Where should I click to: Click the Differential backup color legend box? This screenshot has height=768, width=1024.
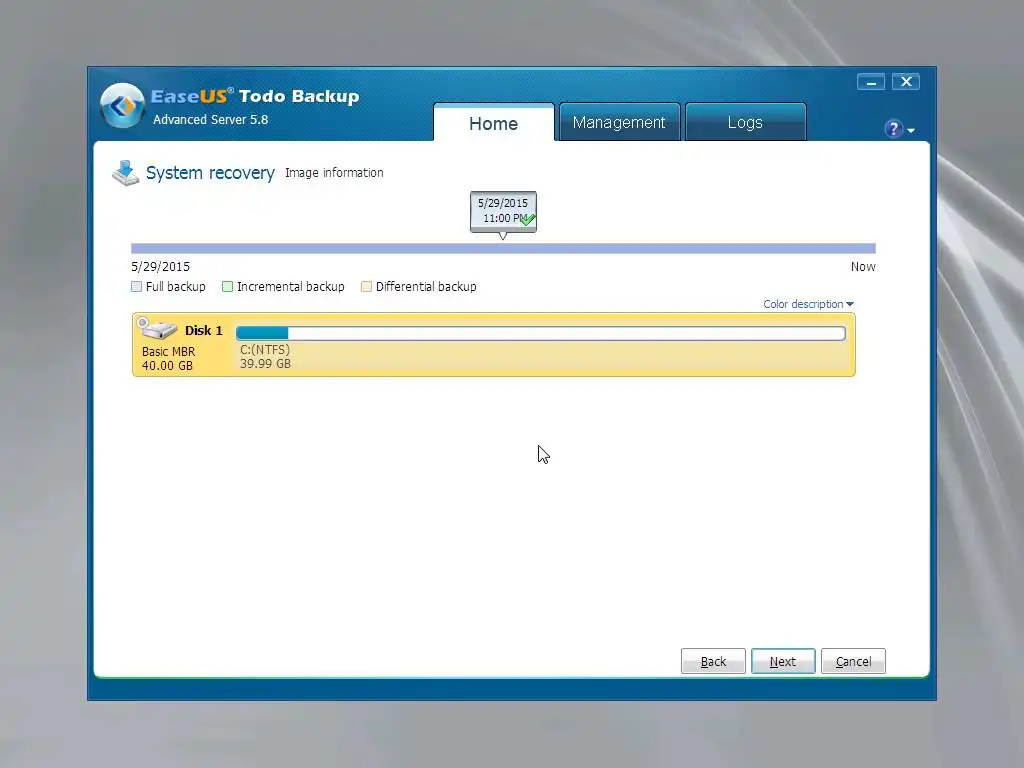click(x=366, y=287)
